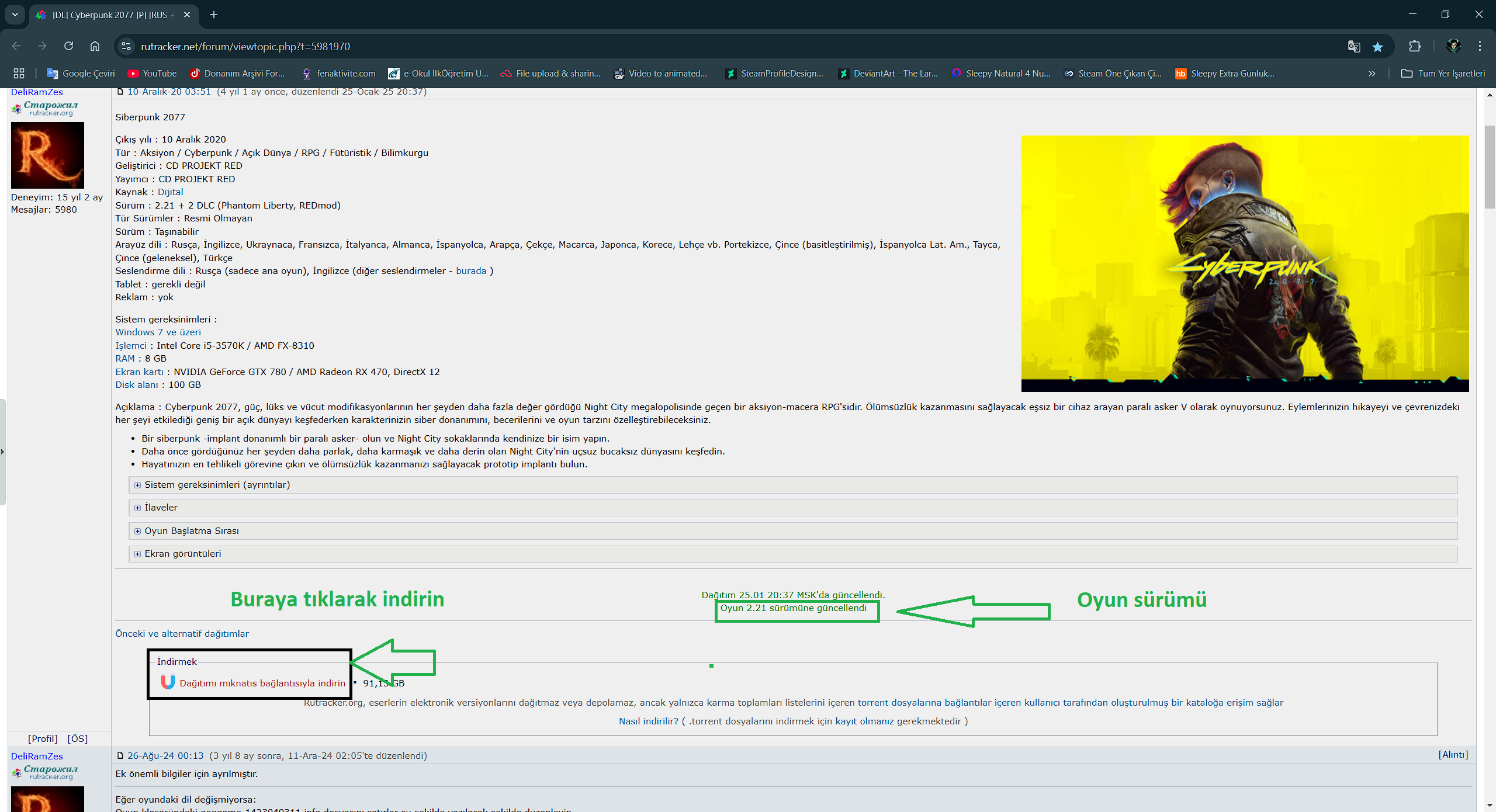This screenshot has height=812, width=1496.
Task: Open the File upload & sharing bookmark
Action: [x=551, y=74]
